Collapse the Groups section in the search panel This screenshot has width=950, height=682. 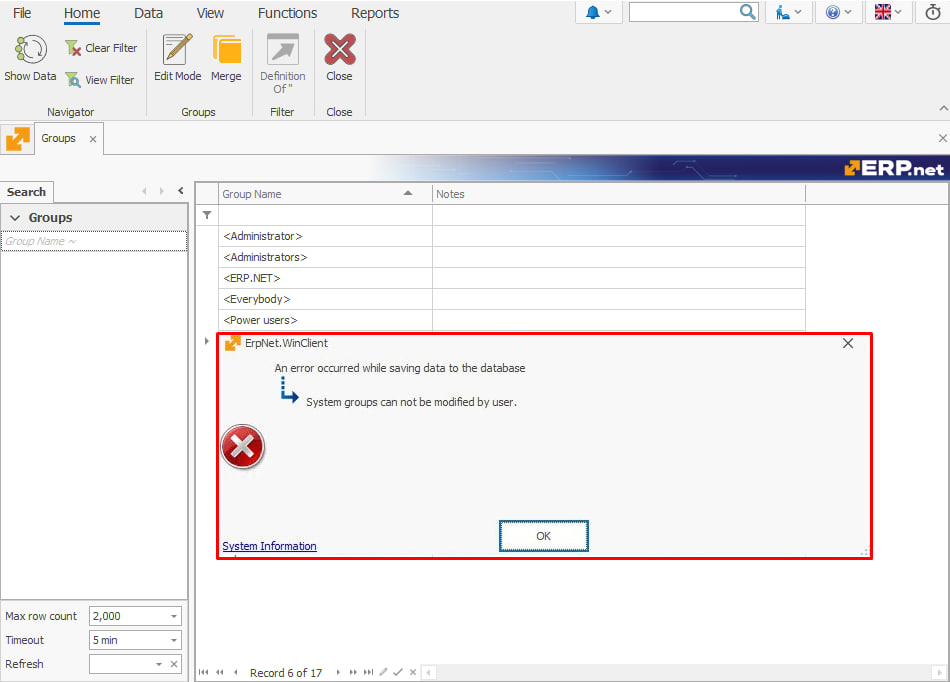(x=15, y=218)
